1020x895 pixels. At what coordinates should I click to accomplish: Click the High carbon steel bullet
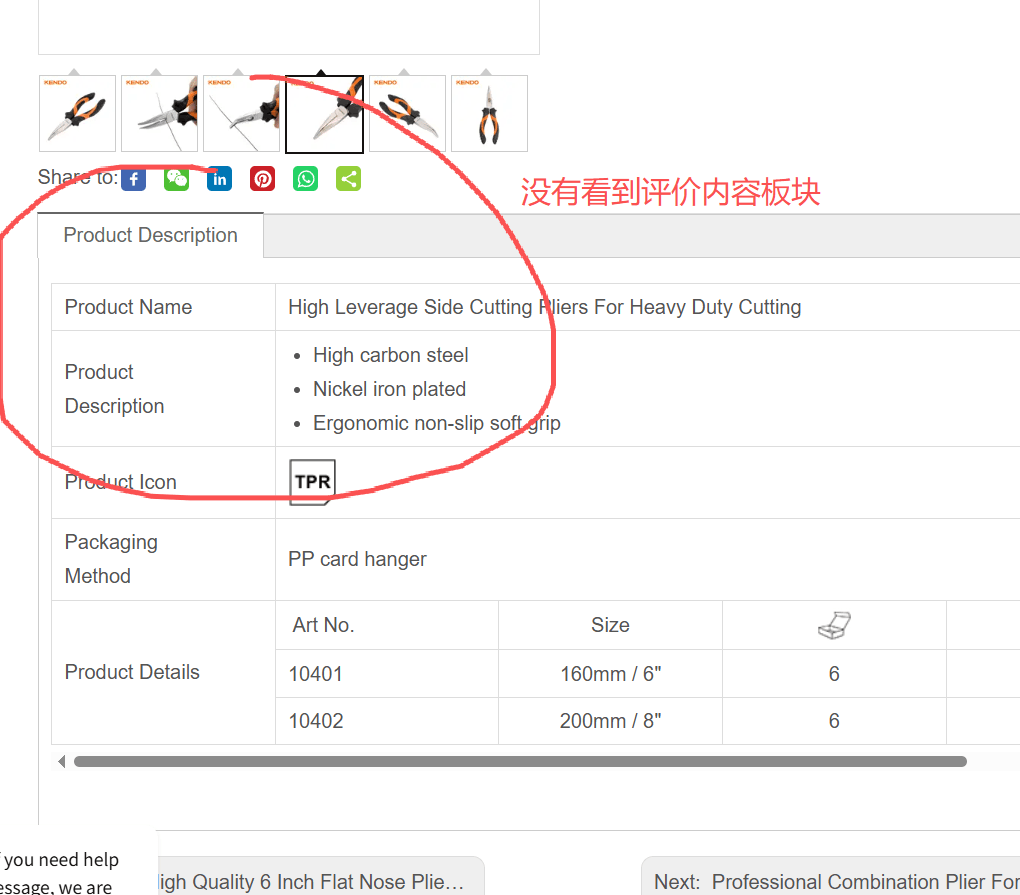(x=390, y=355)
